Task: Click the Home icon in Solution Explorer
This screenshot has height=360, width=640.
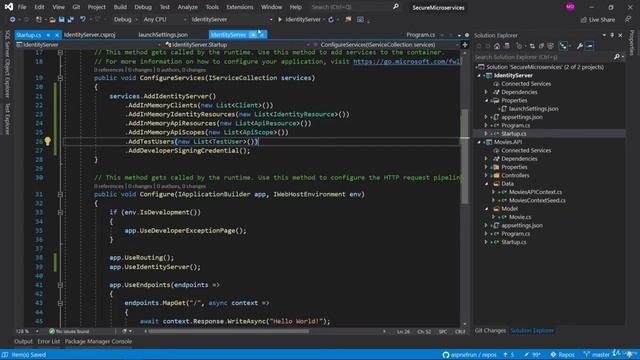Action: pos(497,46)
